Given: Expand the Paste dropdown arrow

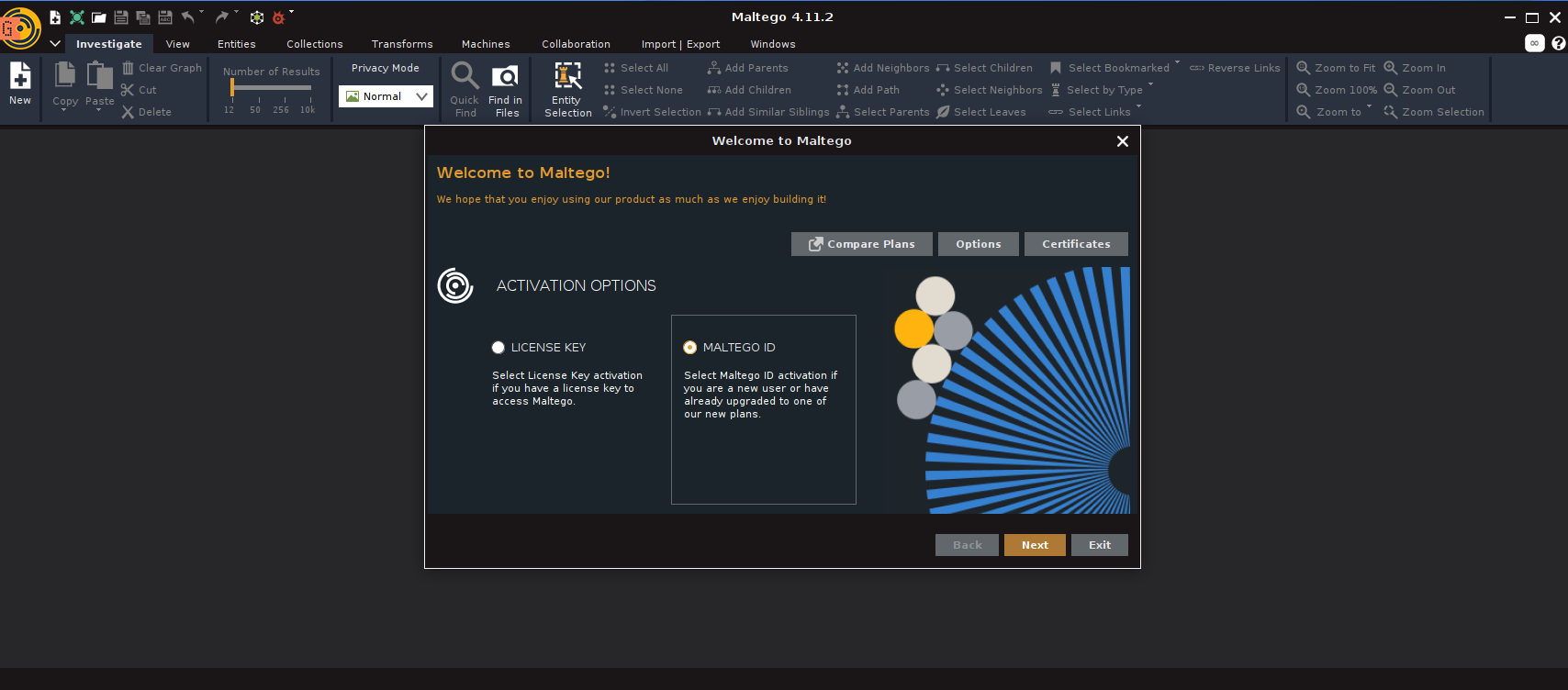Looking at the screenshot, I should coord(99,110).
